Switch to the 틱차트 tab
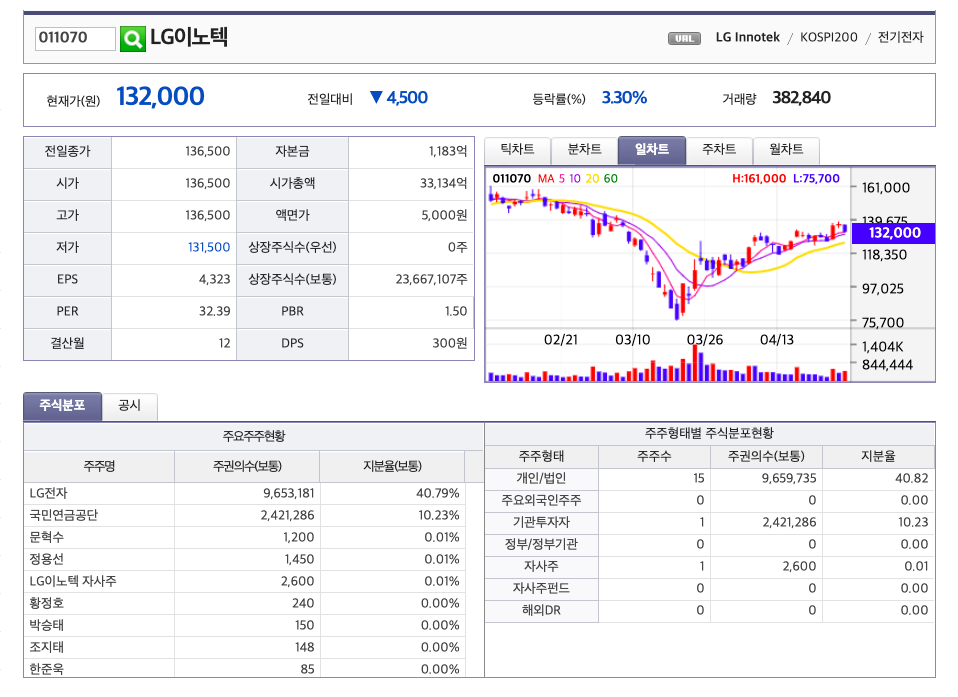958x697 pixels. (517, 150)
